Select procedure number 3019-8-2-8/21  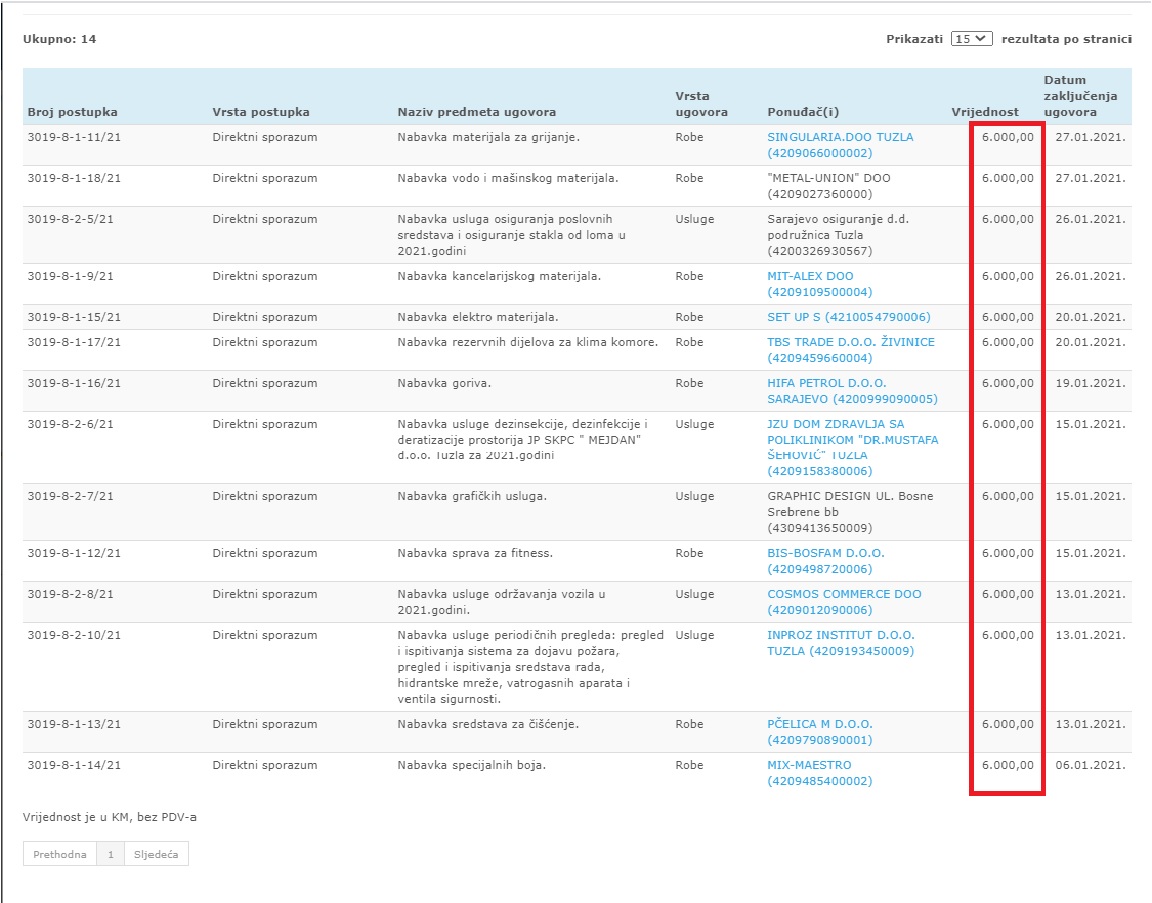[71, 594]
